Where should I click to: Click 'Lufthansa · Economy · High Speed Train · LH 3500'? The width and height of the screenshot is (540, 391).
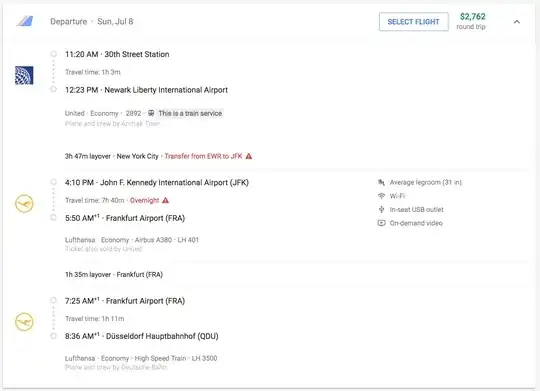click(x=141, y=358)
